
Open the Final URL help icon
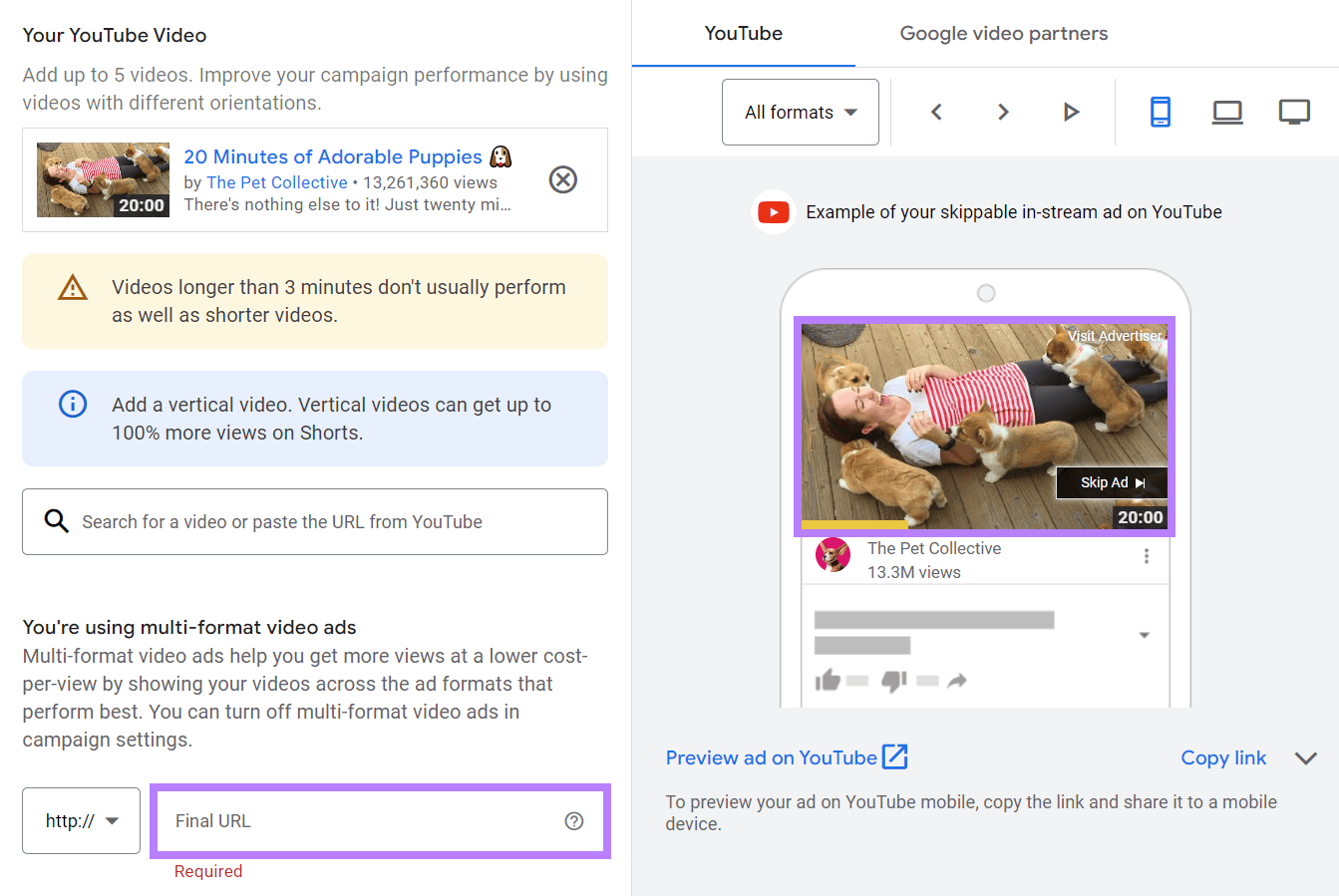(x=573, y=820)
